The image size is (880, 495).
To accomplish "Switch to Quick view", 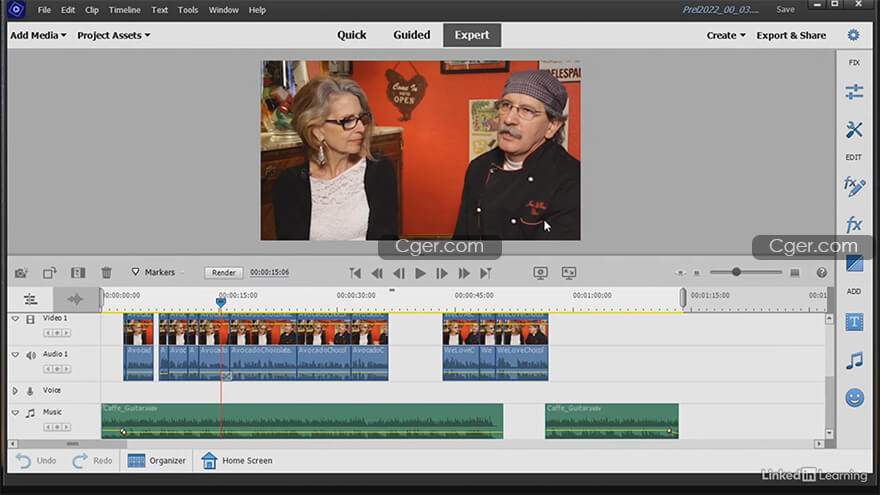I will [x=351, y=35].
